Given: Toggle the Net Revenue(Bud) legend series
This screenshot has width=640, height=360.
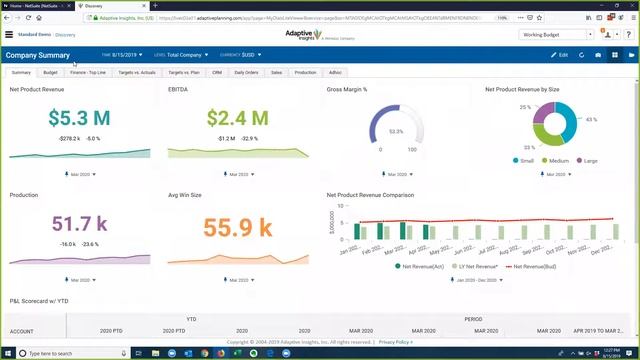Looking at the screenshot, I should pos(531,267).
